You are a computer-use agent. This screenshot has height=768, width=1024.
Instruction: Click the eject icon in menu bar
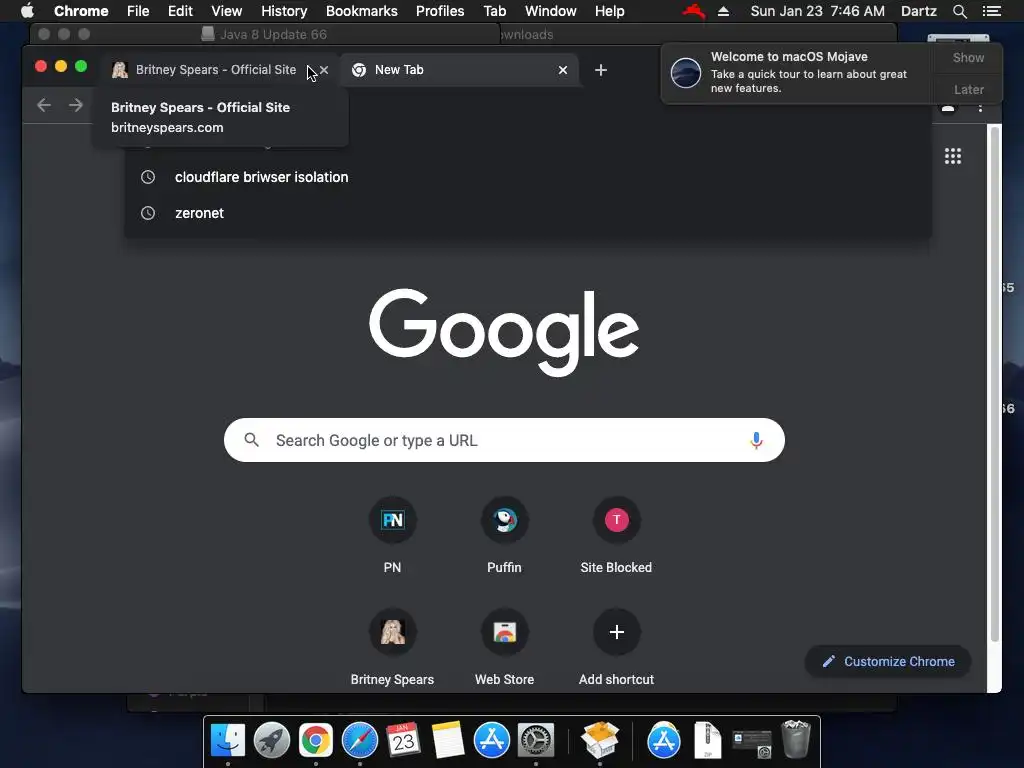pos(724,11)
